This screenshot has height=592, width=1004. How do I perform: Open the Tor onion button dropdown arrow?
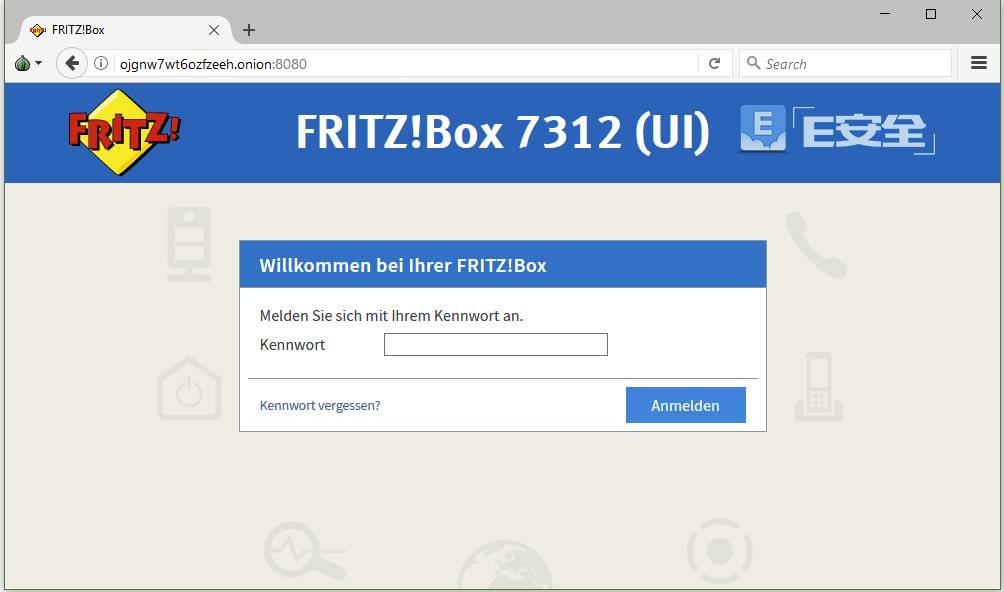(x=38, y=63)
